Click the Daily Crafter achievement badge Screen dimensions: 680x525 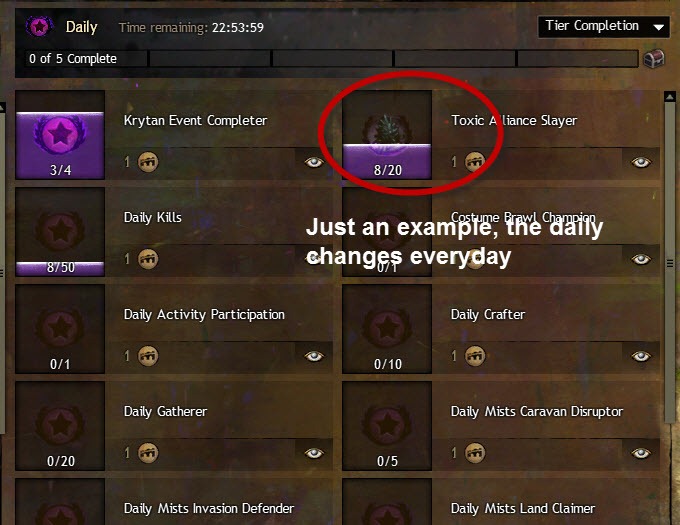click(387, 329)
